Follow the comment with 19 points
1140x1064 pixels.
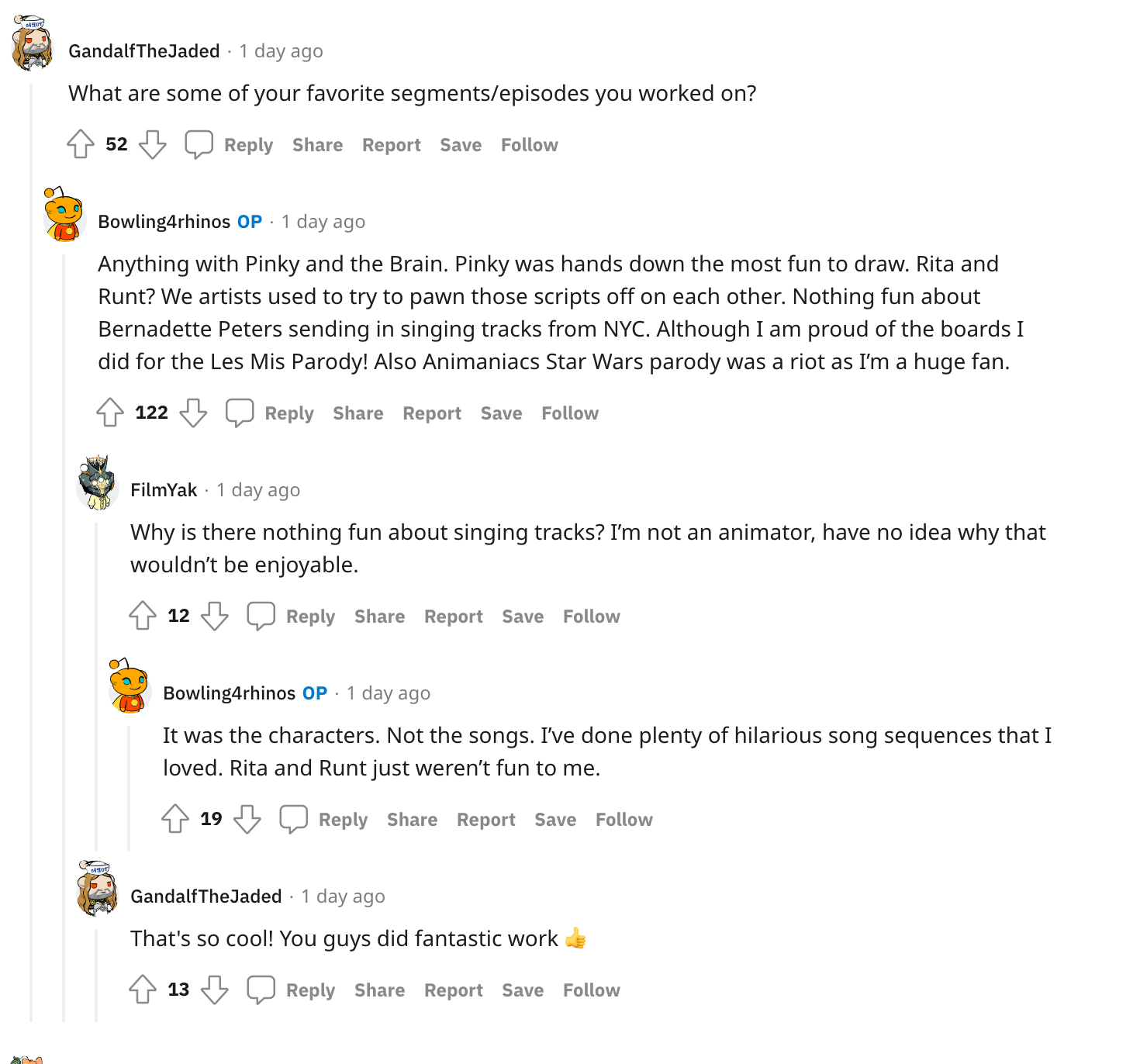pyautogui.click(x=624, y=820)
